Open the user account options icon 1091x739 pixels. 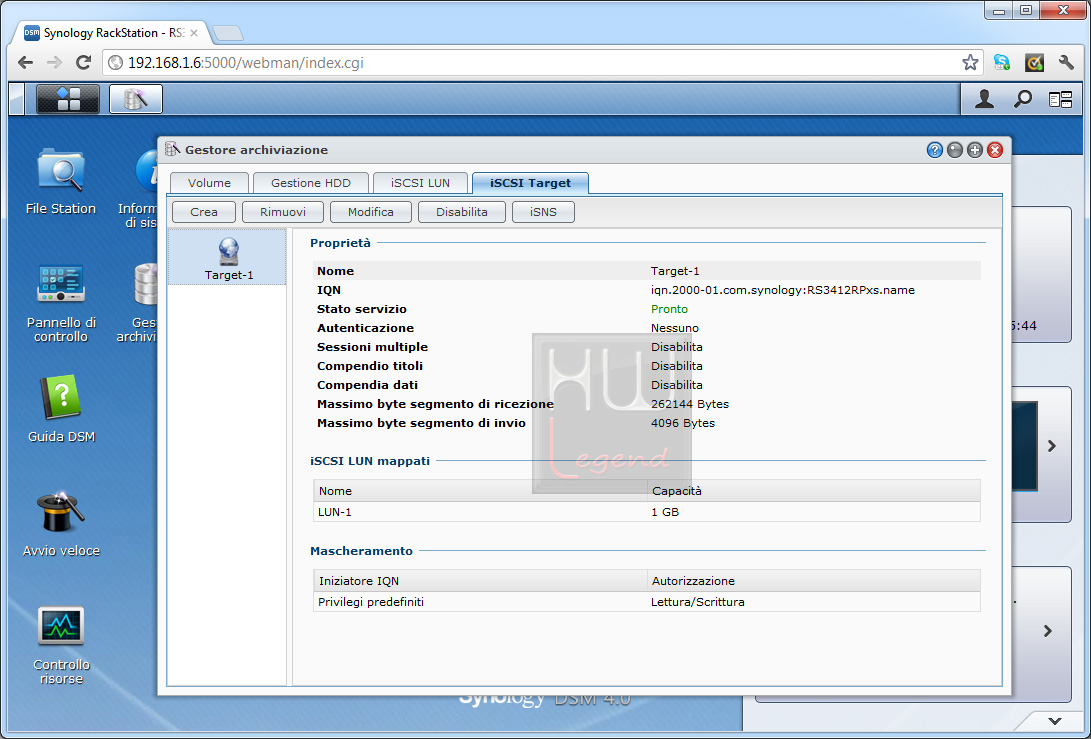tap(984, 100)
